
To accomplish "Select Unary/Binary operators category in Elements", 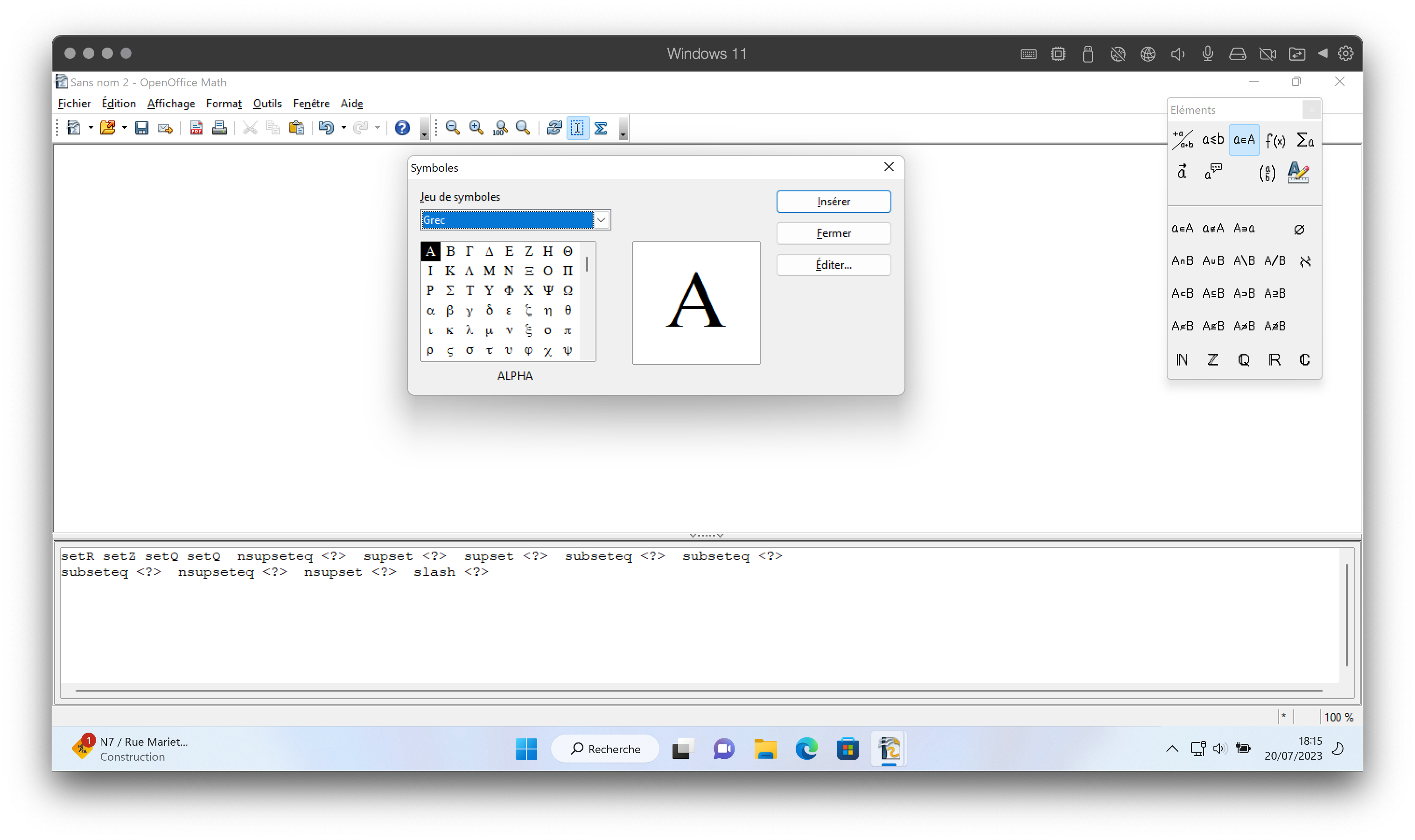I will 1183,140.
